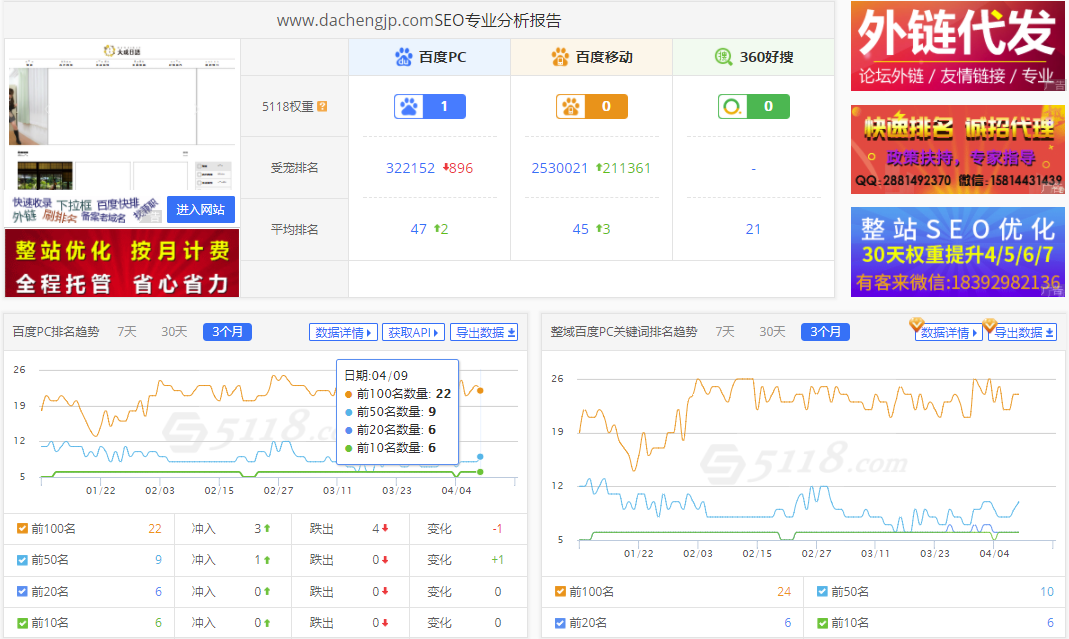Click the green 360 search weight badge
The width and height of the screenshot is (1069, 639).
pos(753,106)
